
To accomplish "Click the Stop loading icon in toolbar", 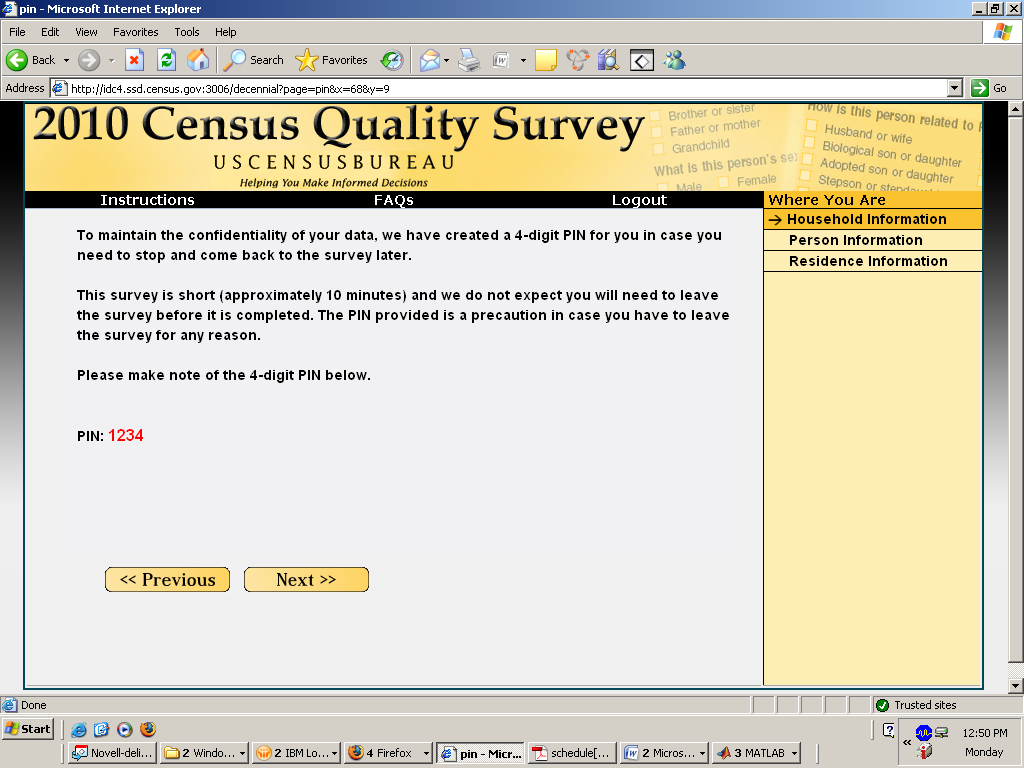I will coord(134,60).
